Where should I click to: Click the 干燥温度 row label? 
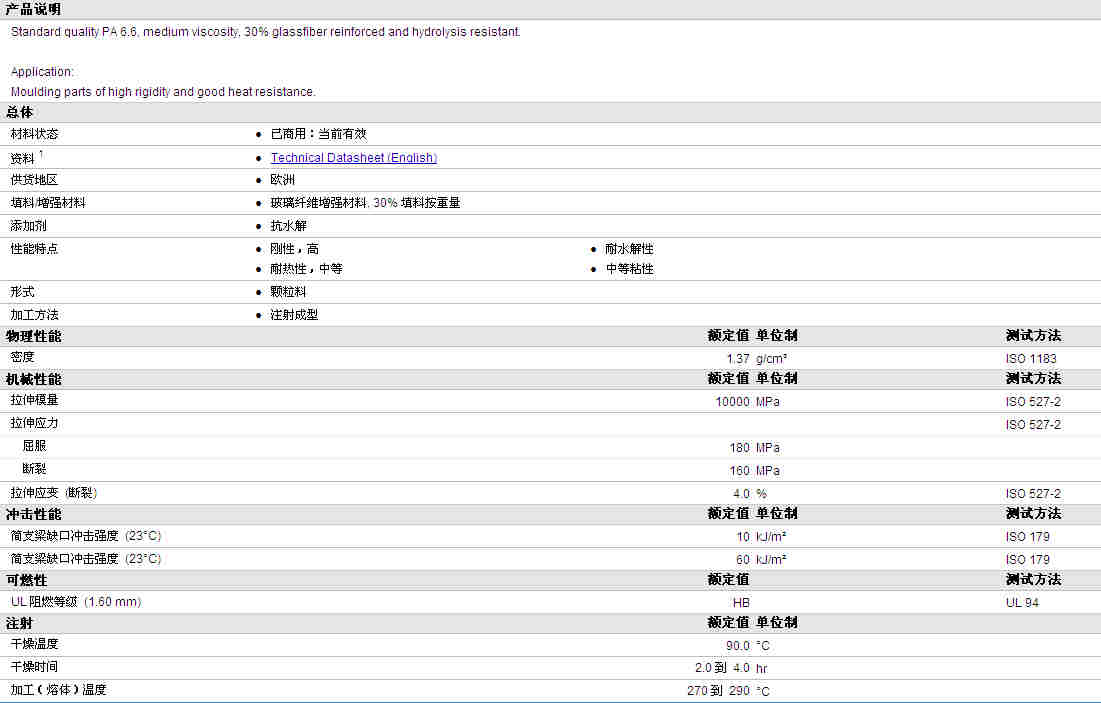(34, 644)
